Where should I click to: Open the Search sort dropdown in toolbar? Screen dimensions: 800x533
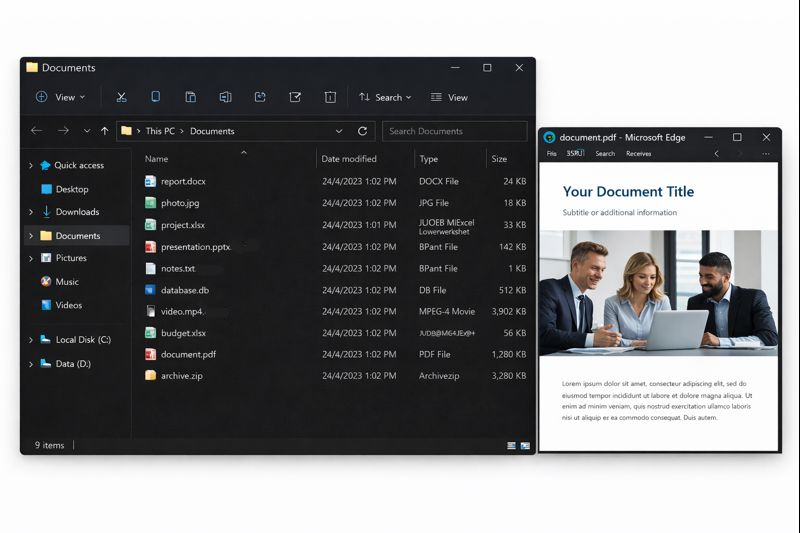385,97
